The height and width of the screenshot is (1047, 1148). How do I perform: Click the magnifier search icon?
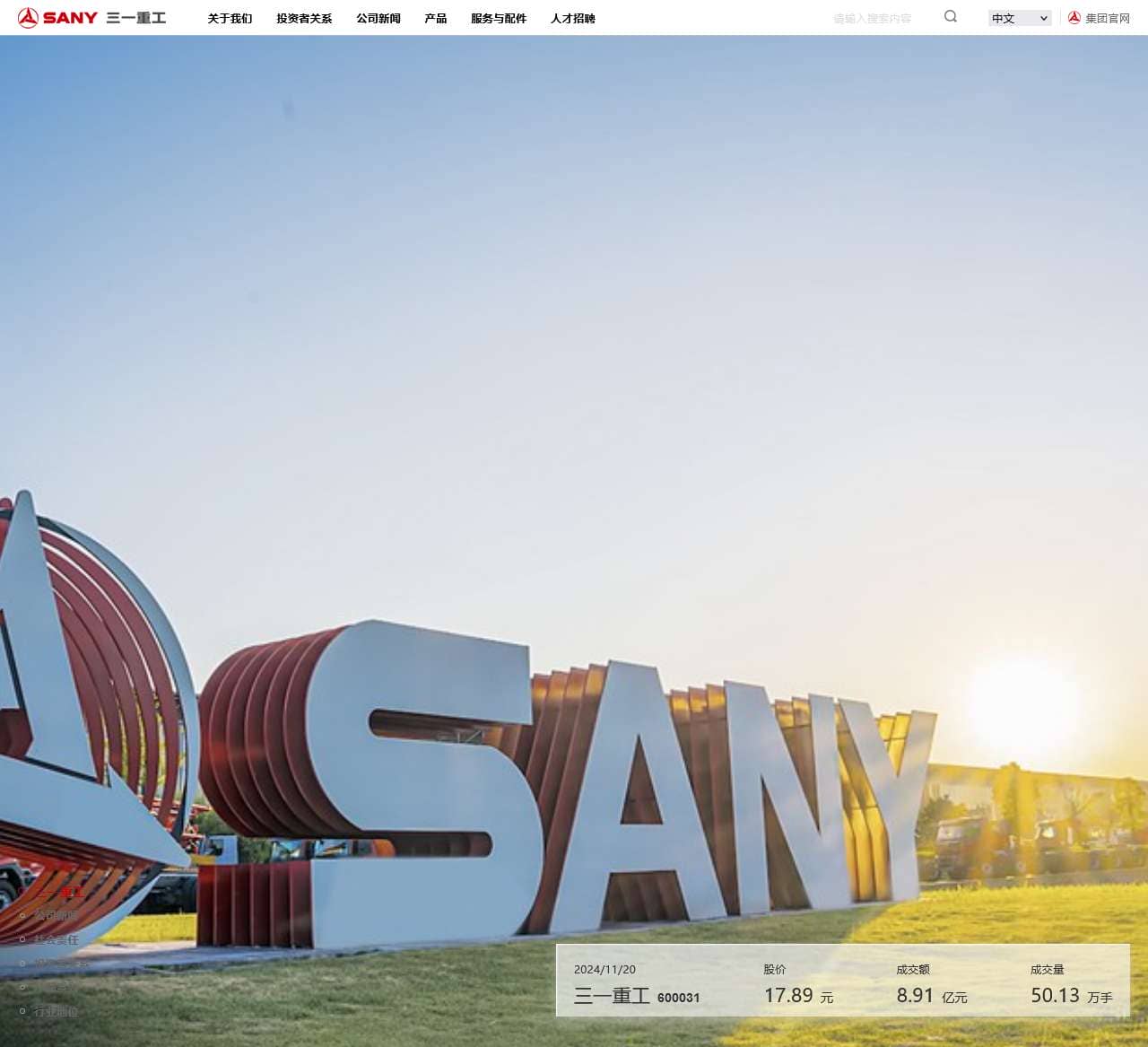pos(951,17)
